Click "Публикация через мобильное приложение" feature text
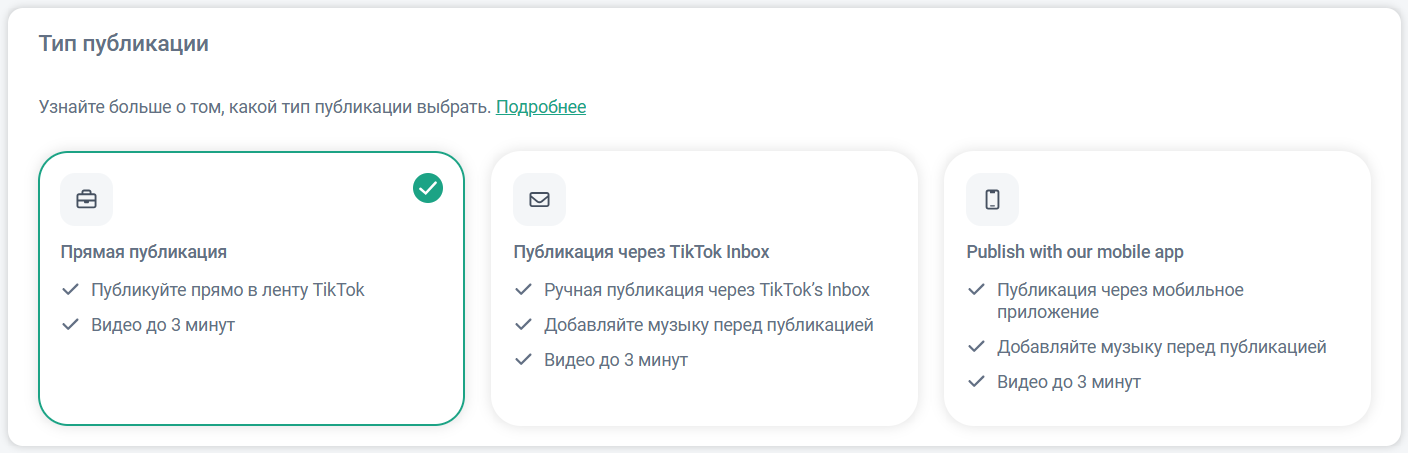 (x=1120, y=301)
